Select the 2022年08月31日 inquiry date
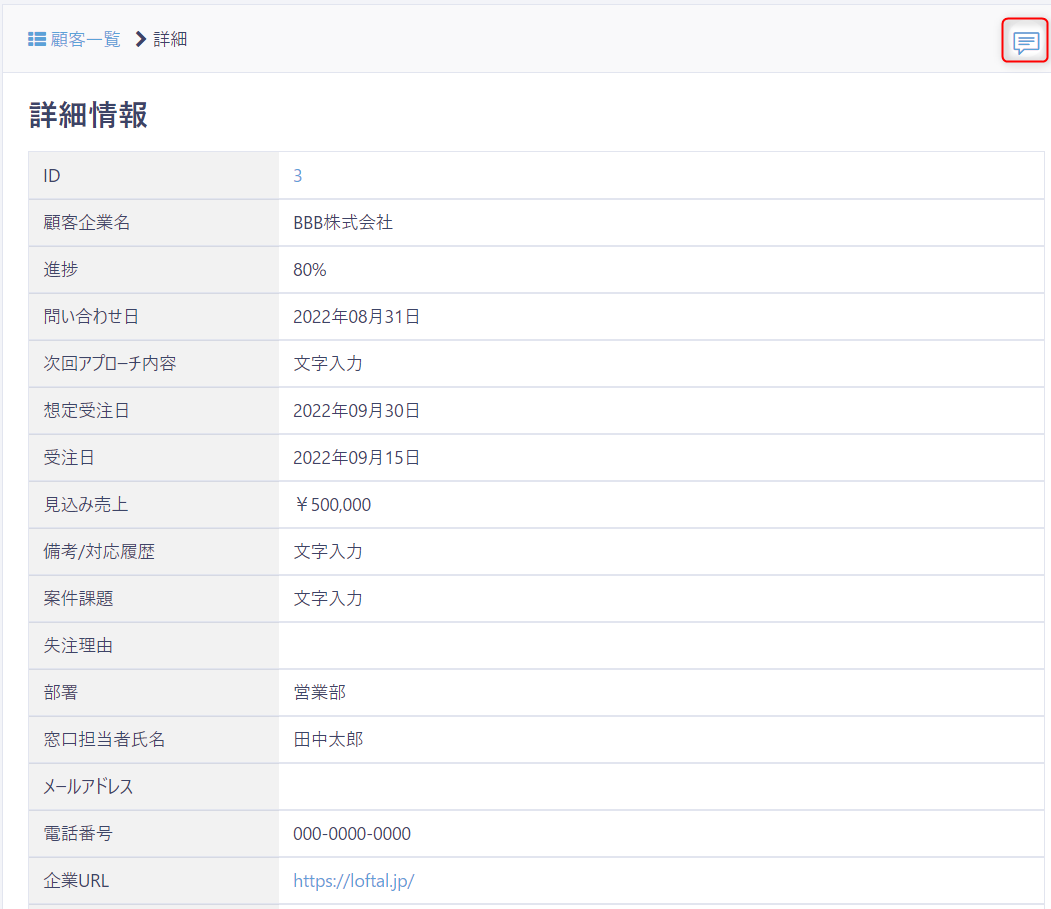 (356, 317)
